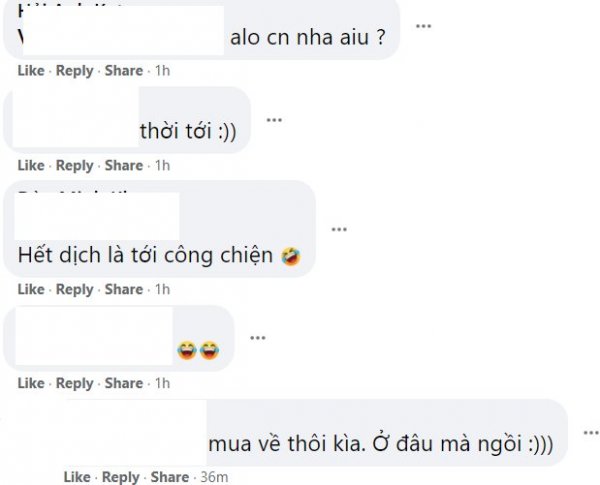Reply to the laughing emoji comment

coord(75,383)
